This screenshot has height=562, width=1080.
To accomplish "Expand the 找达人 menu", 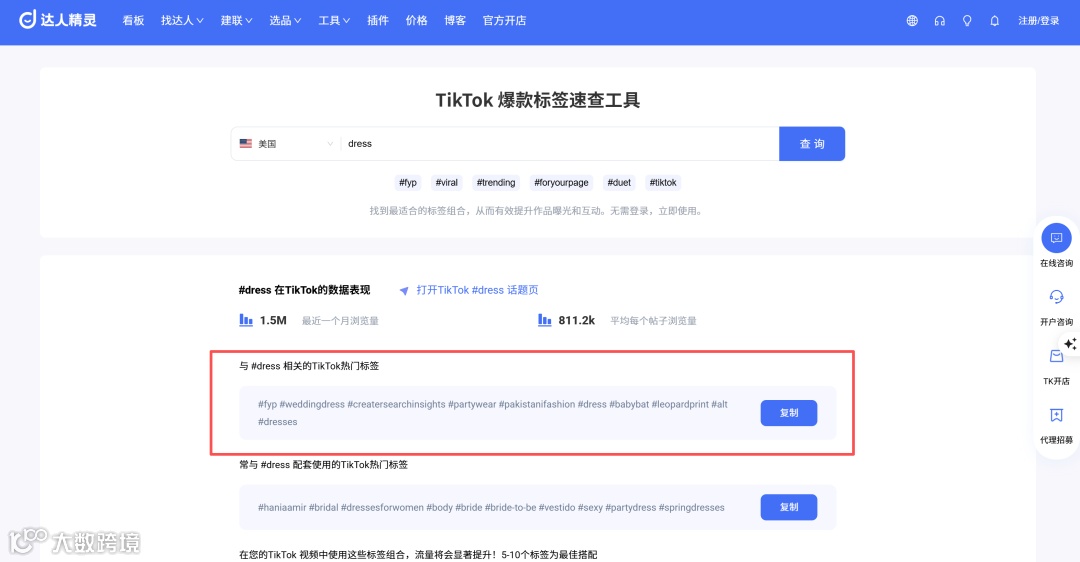I will pyautogui.click(x=182, y=21).
